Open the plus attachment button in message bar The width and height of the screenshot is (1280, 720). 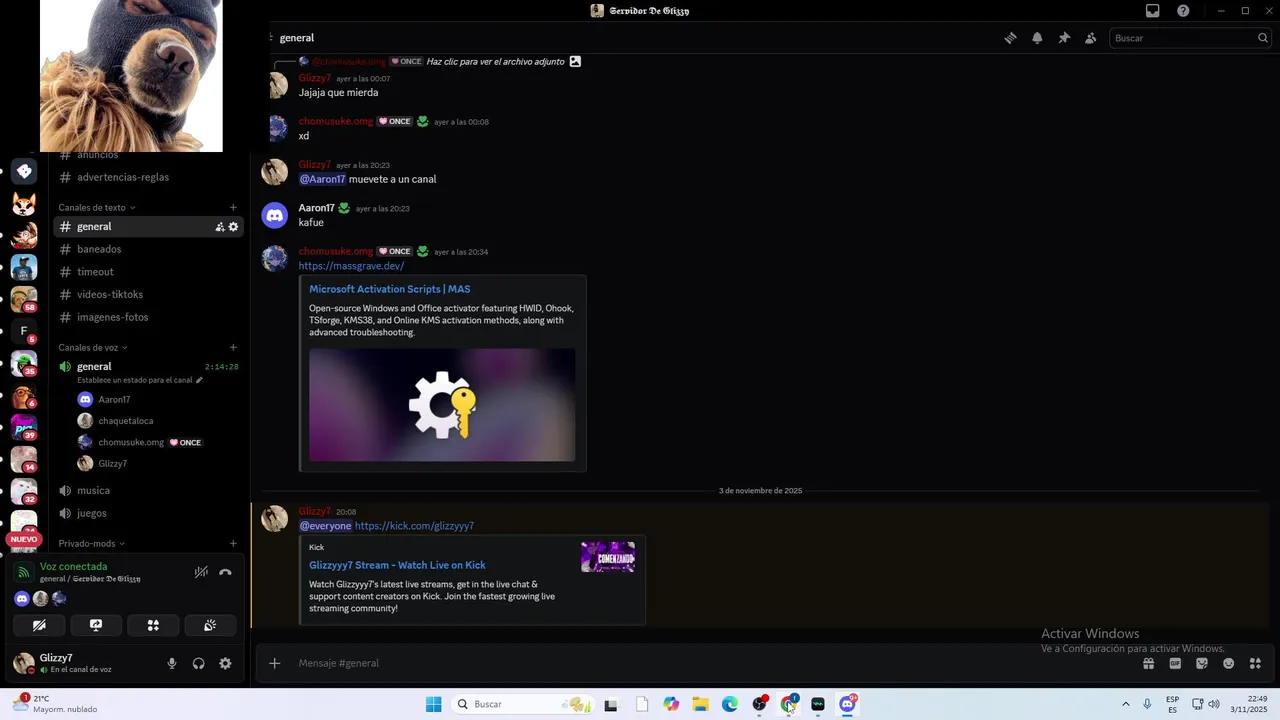click(x=275, y=663)
